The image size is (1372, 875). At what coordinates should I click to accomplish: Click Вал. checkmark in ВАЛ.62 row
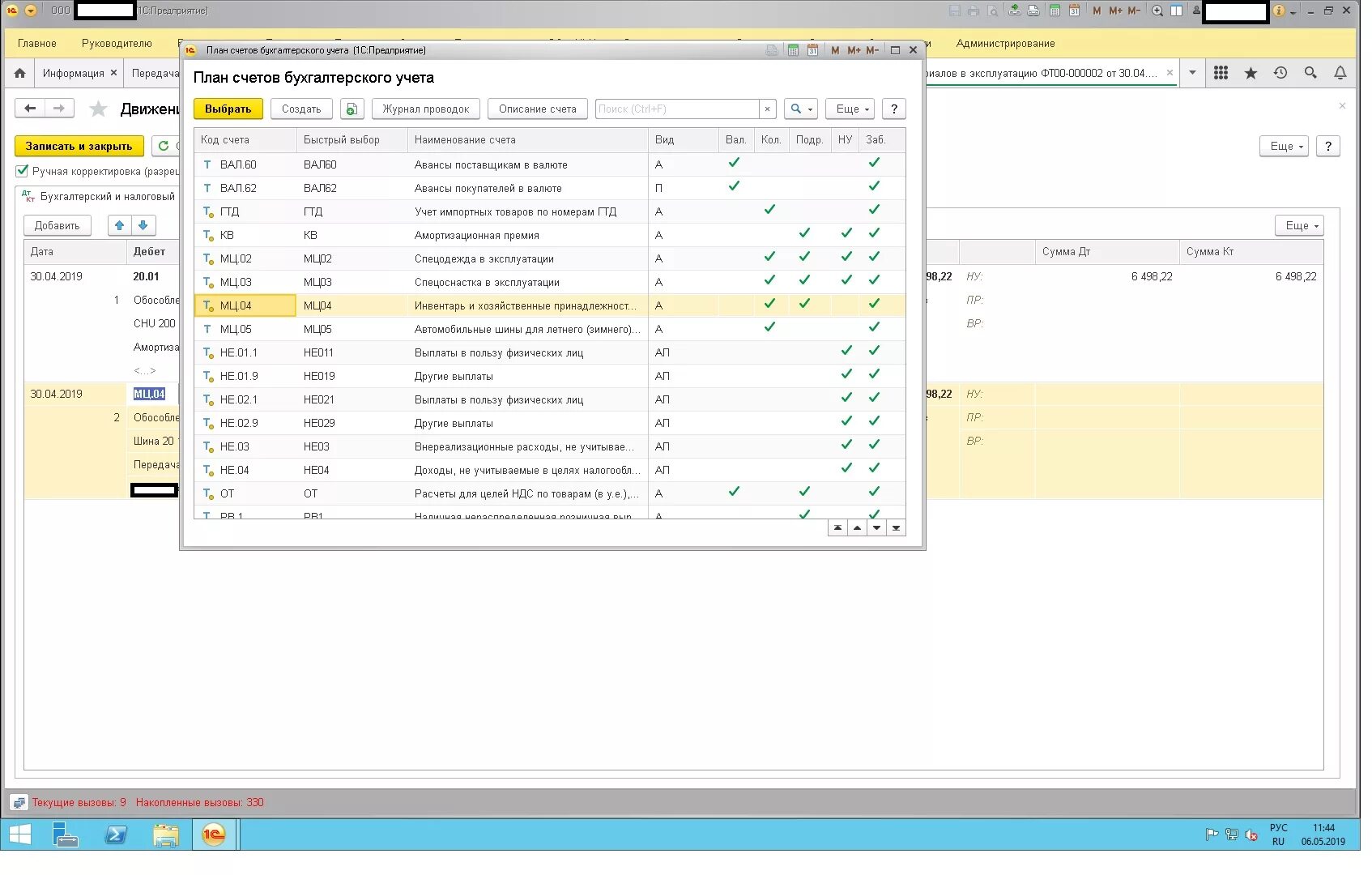tap(734, 186)
